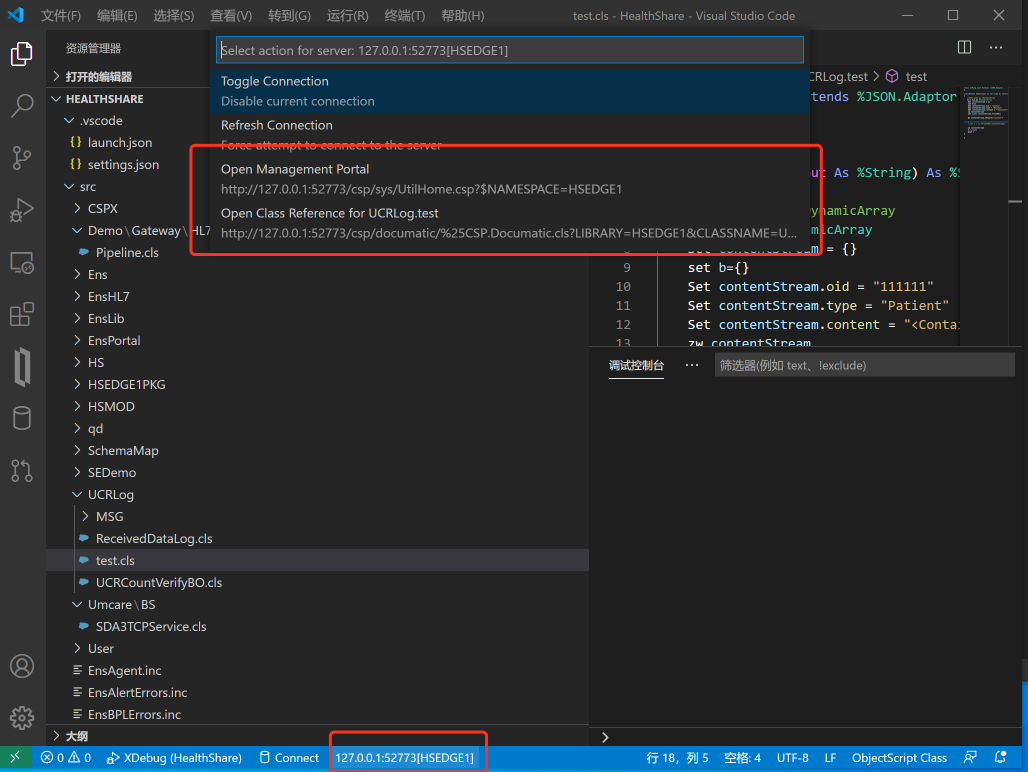Choose Open Management Portal action

coord(510,179)
